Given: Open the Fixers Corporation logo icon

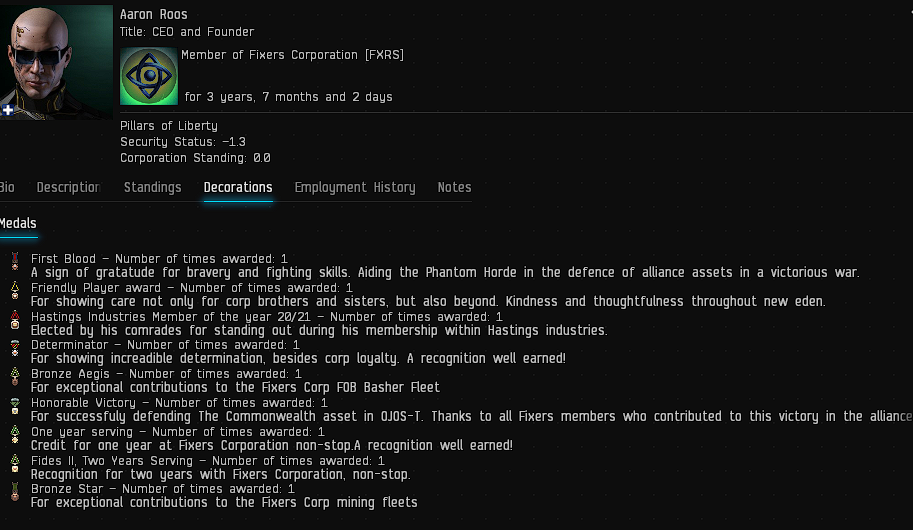Looking at the screenshot, I should [x=149, y=76].
